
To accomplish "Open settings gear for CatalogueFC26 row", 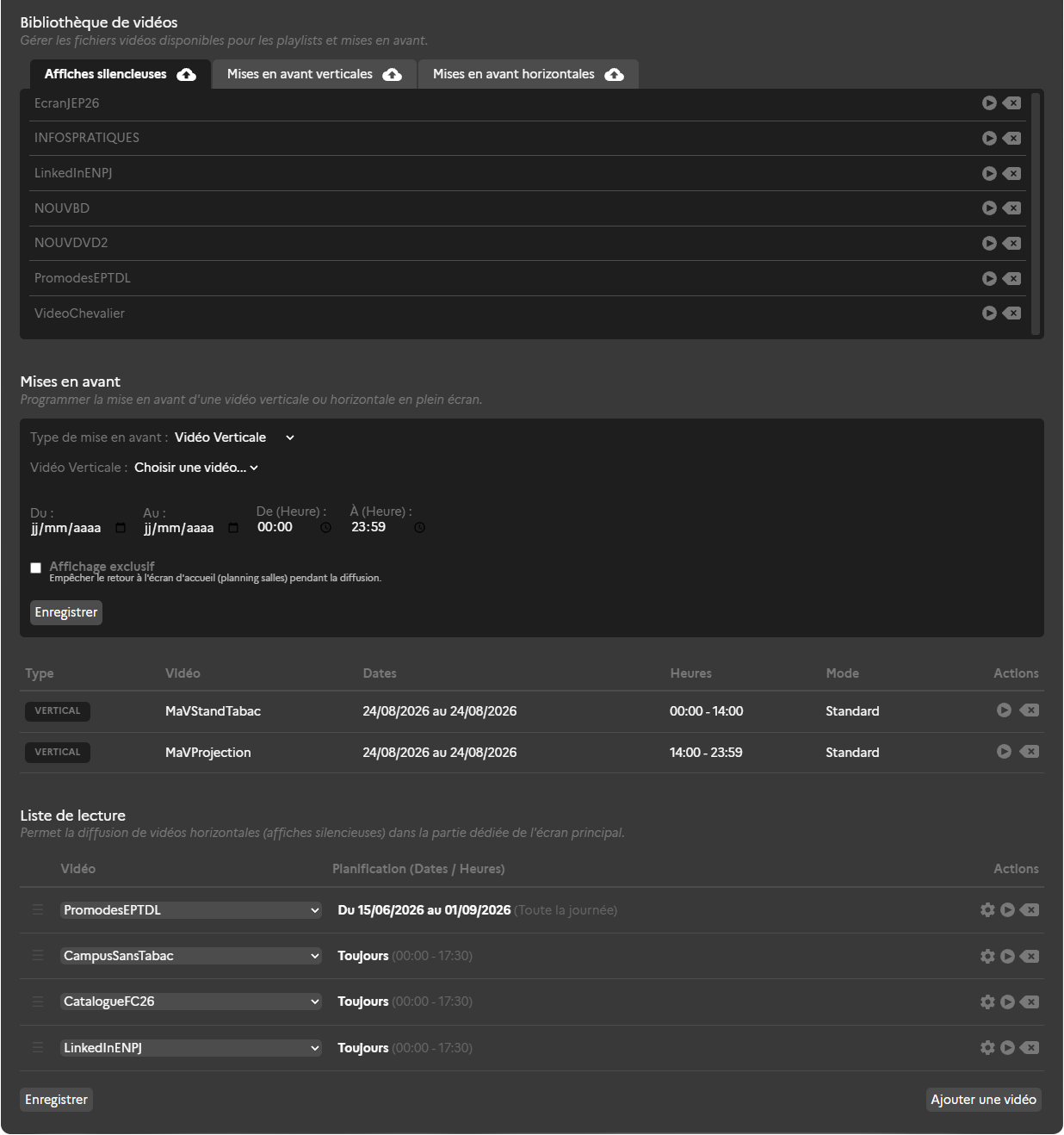I will pyautogui.click(x=987, y=1002).
